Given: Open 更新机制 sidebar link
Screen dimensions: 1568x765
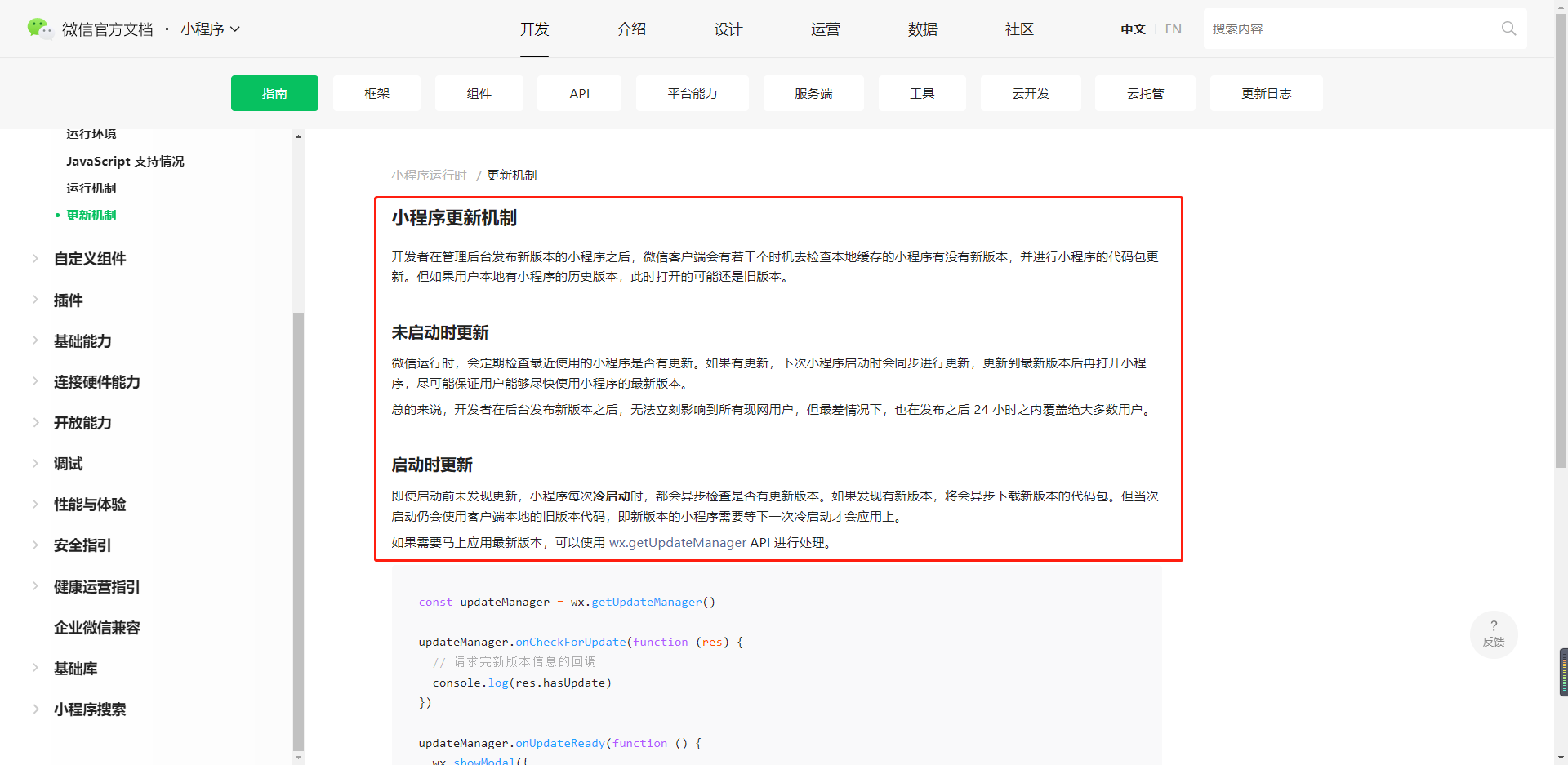Looking at the screenshot, I should pyautogui.click(x=91, y=216).
